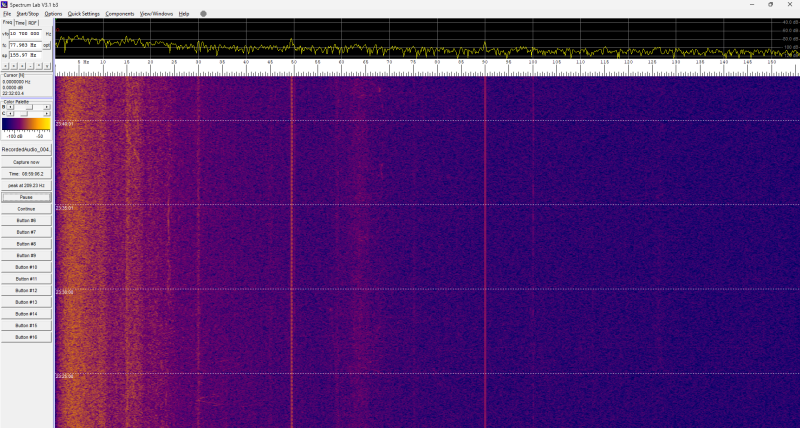Open the Help menu

point(184,14)
